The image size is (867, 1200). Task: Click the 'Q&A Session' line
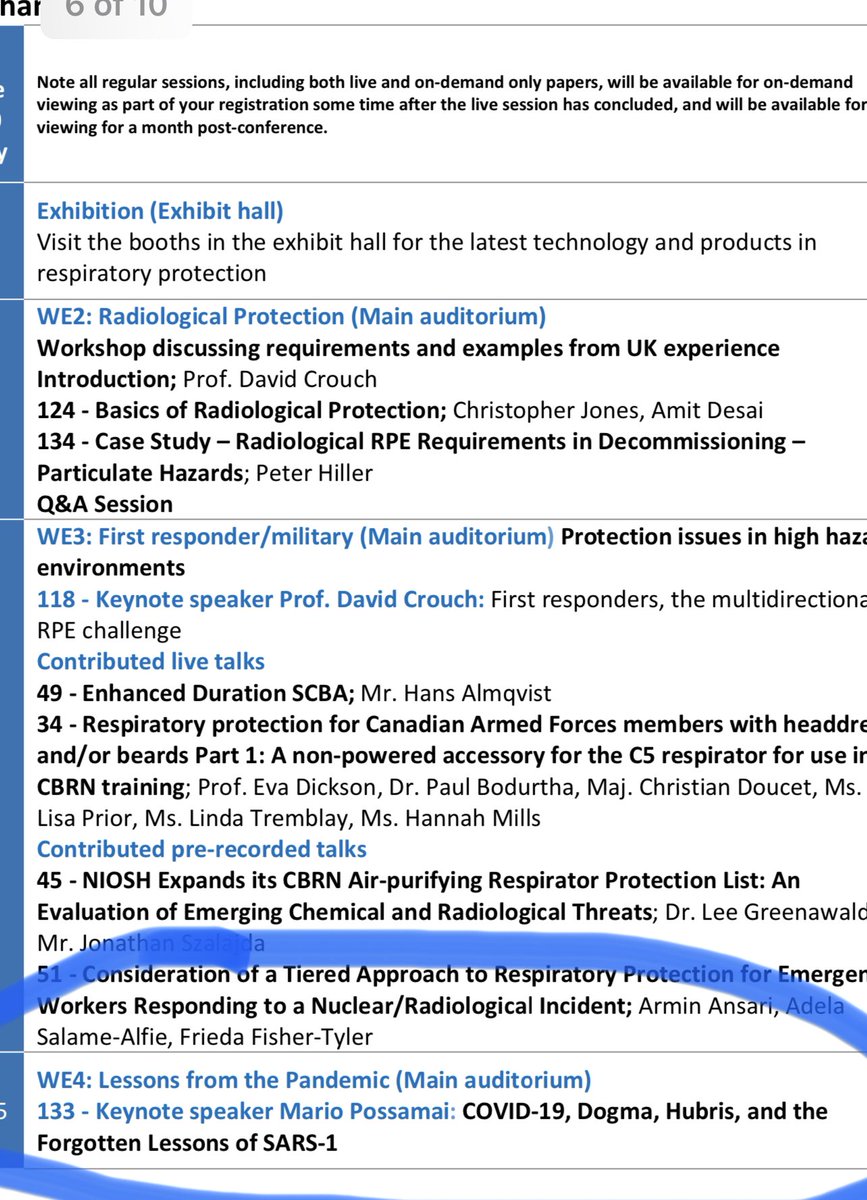coord(105,503)
